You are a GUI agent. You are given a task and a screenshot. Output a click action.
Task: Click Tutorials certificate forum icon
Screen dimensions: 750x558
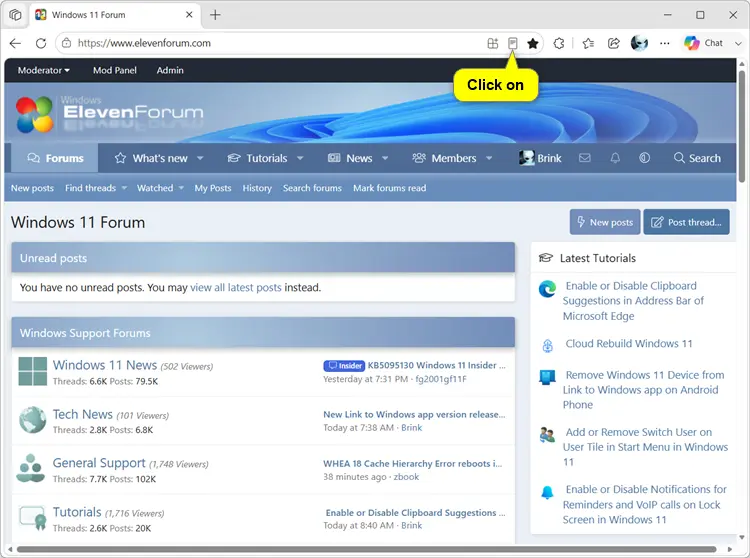33,518
